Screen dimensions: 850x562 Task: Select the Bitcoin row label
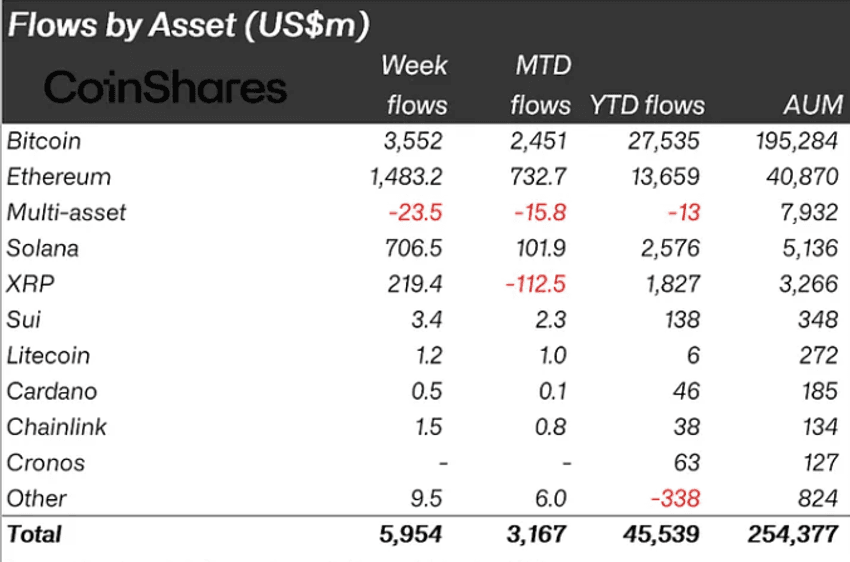(44, 141)
